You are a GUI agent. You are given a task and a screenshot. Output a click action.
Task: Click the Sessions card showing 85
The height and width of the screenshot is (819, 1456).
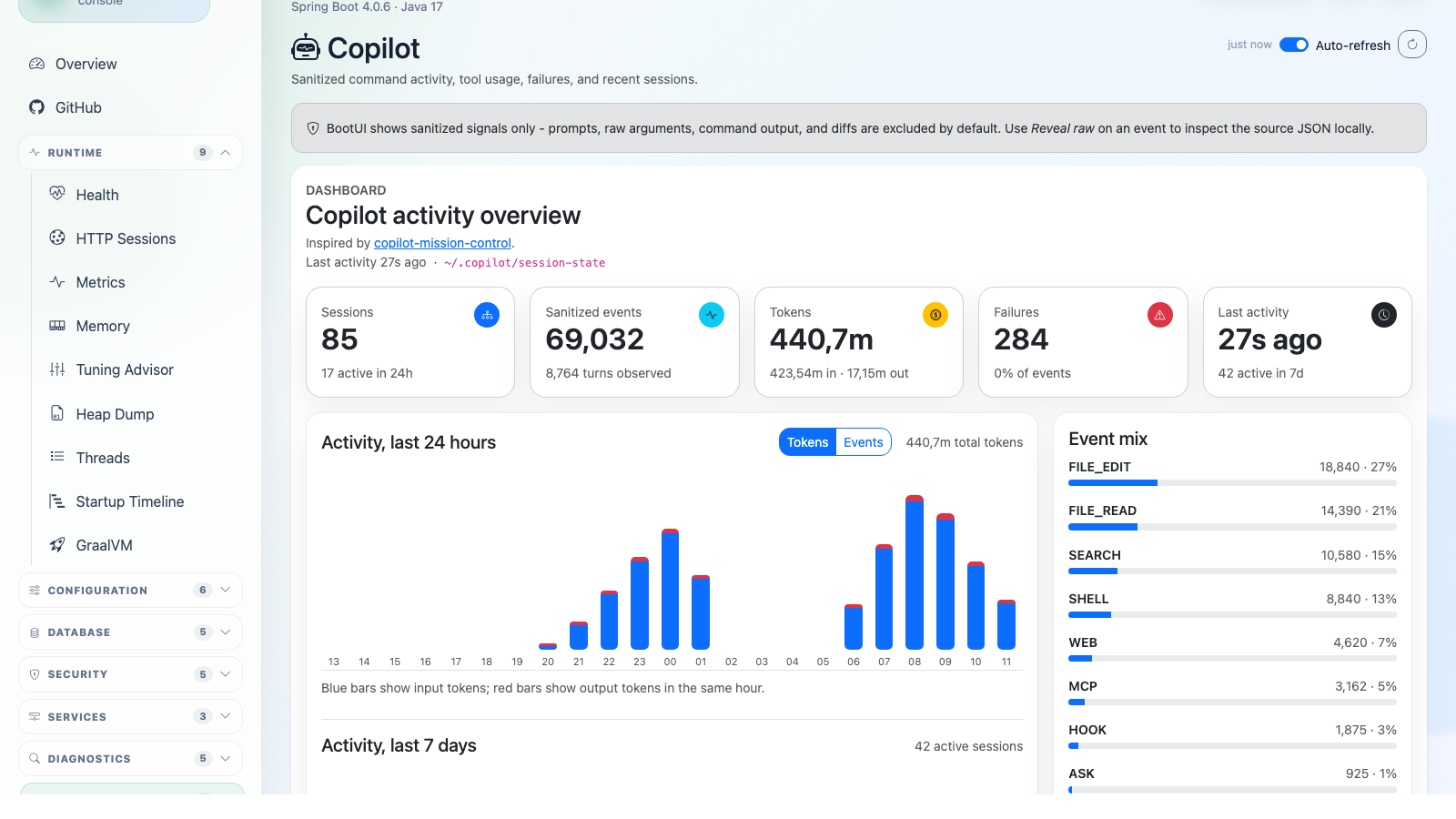coord(410,342)
